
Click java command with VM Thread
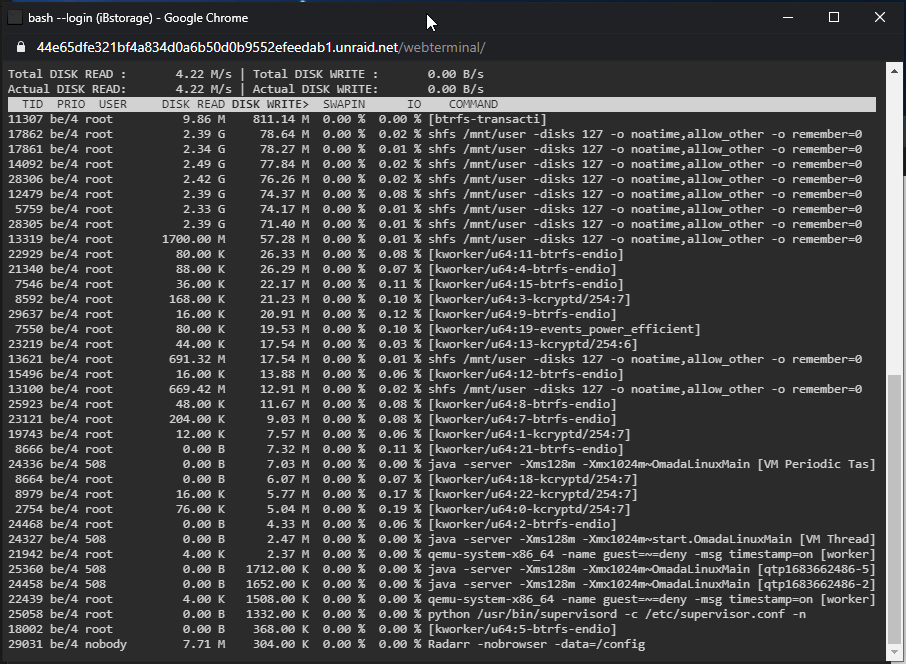coord(652,540)
